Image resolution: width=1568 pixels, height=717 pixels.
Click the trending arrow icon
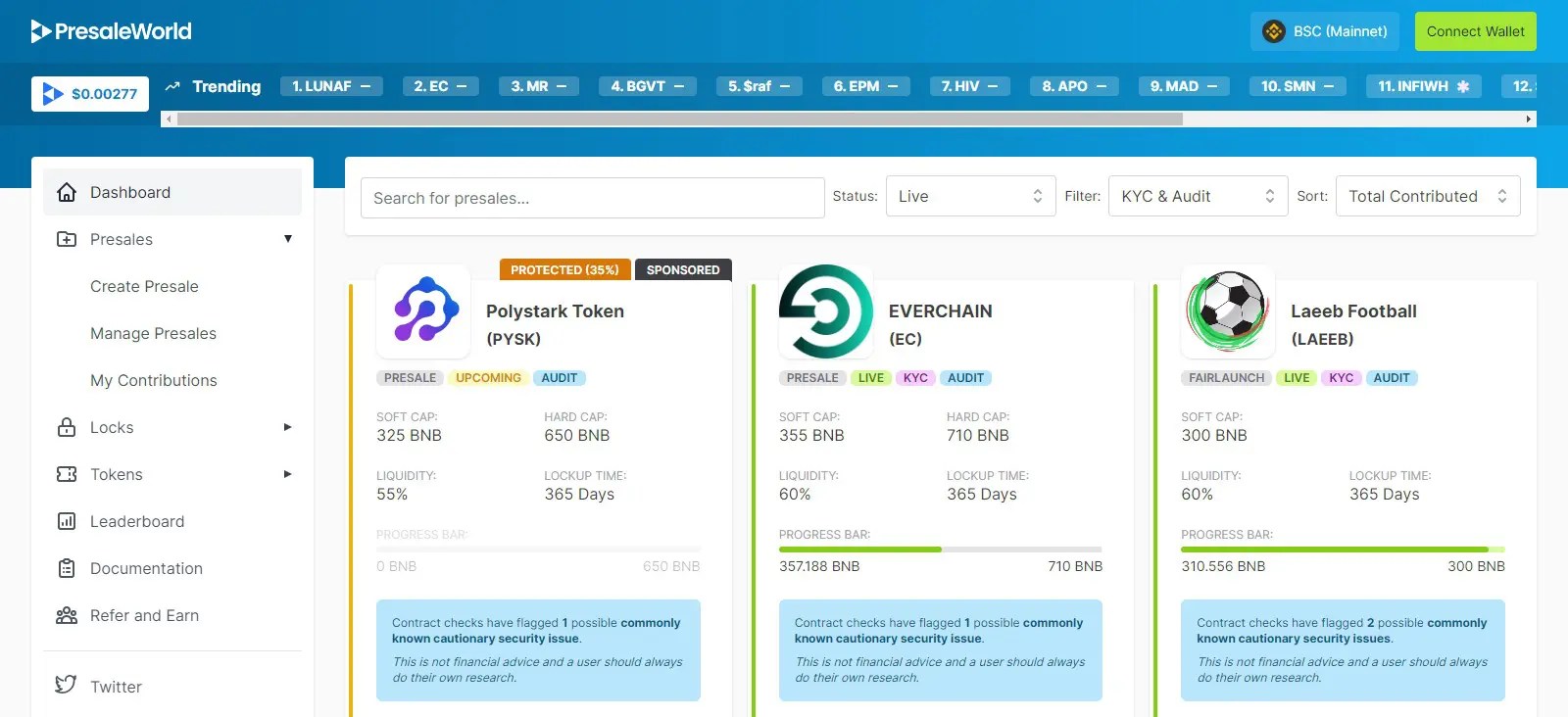point(172,86)
